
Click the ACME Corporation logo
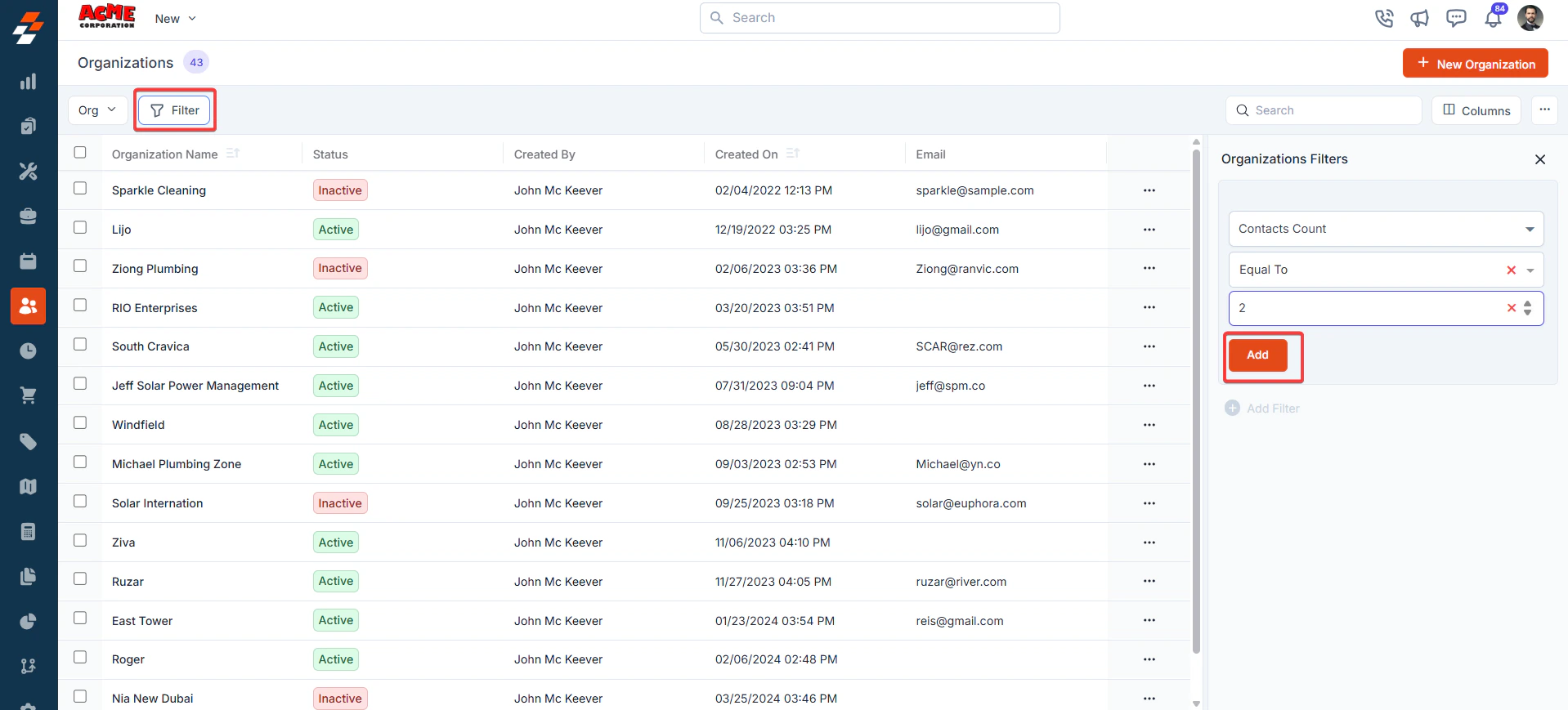tap(107, 16)
